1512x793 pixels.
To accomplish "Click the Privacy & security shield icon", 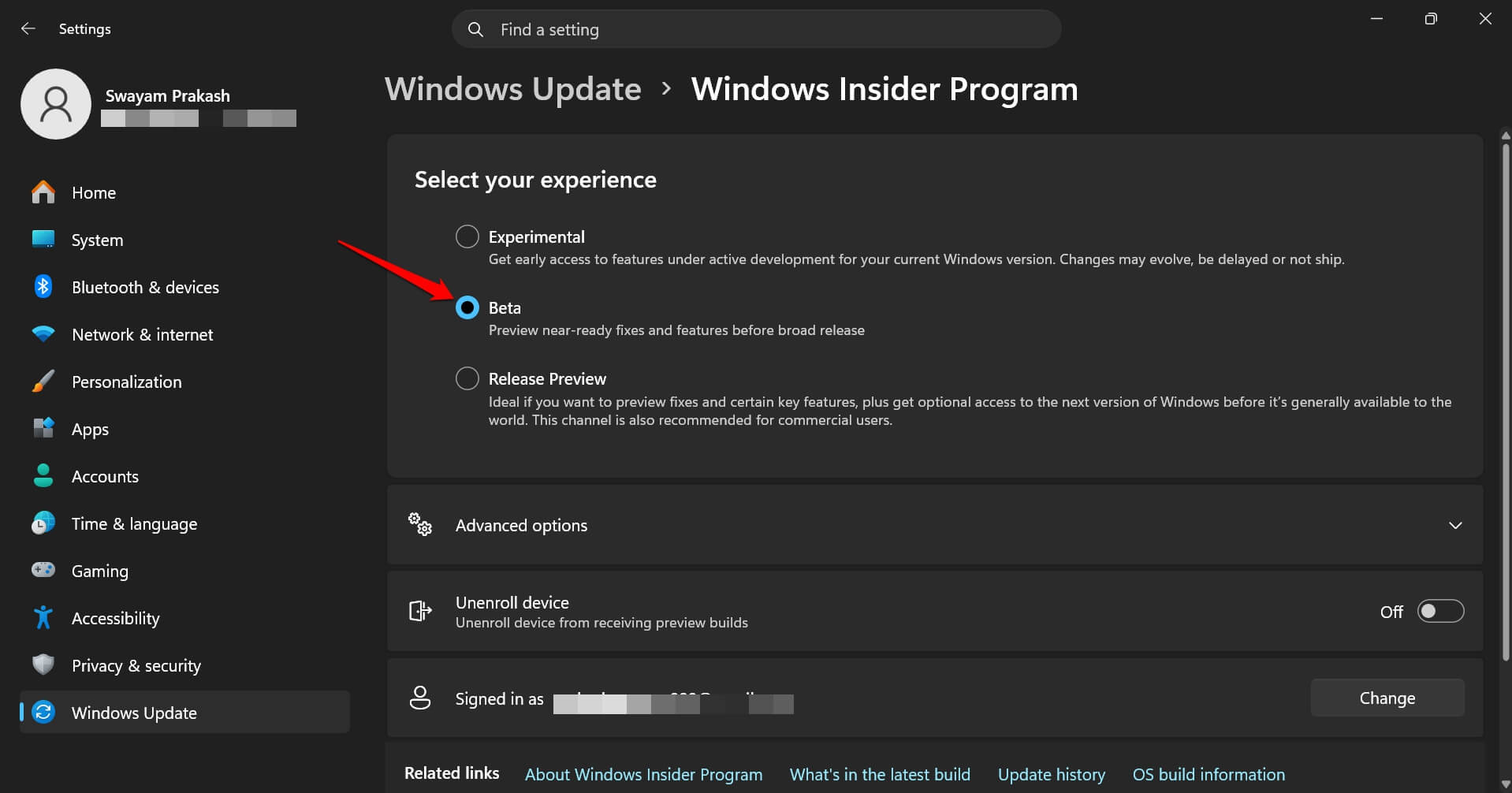I will 43,665.
